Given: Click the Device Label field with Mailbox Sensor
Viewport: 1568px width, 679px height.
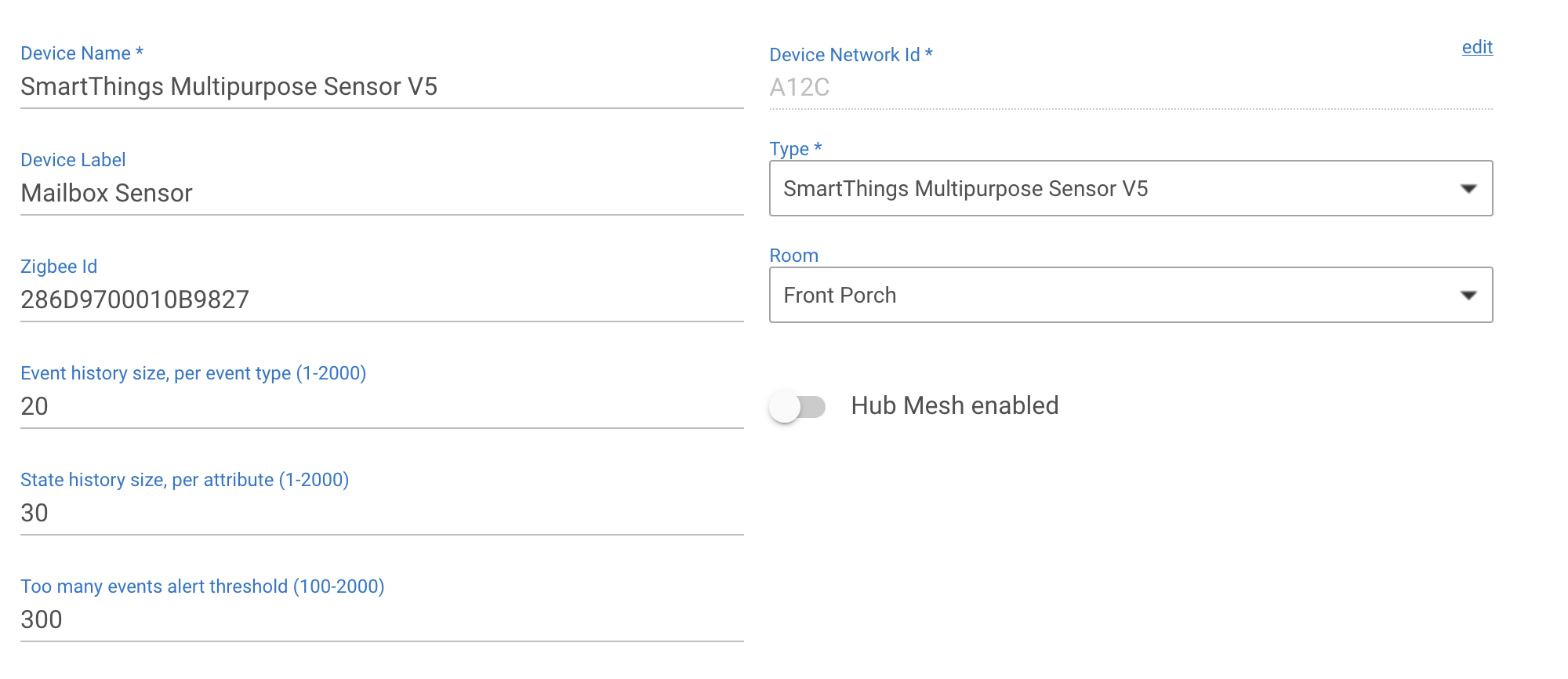Looking at the screenshot, I should click(x=382, y=194).
